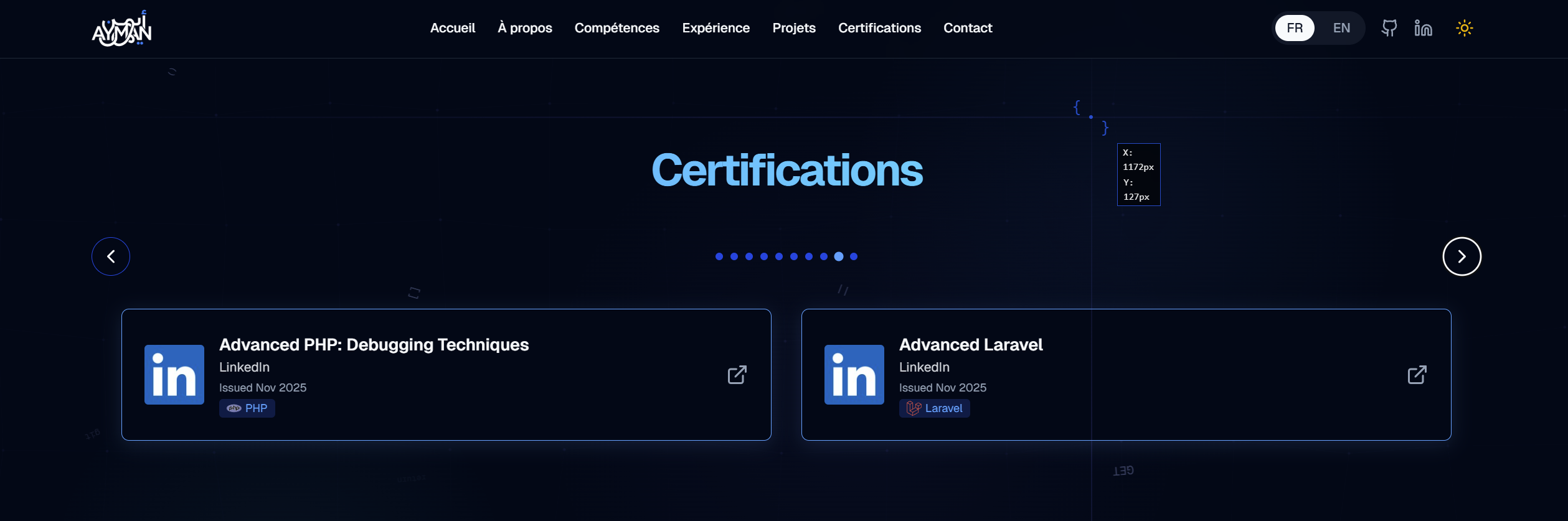Open the Projets menu item
This screenshot has height=521, width=1568.
point(794,28)
